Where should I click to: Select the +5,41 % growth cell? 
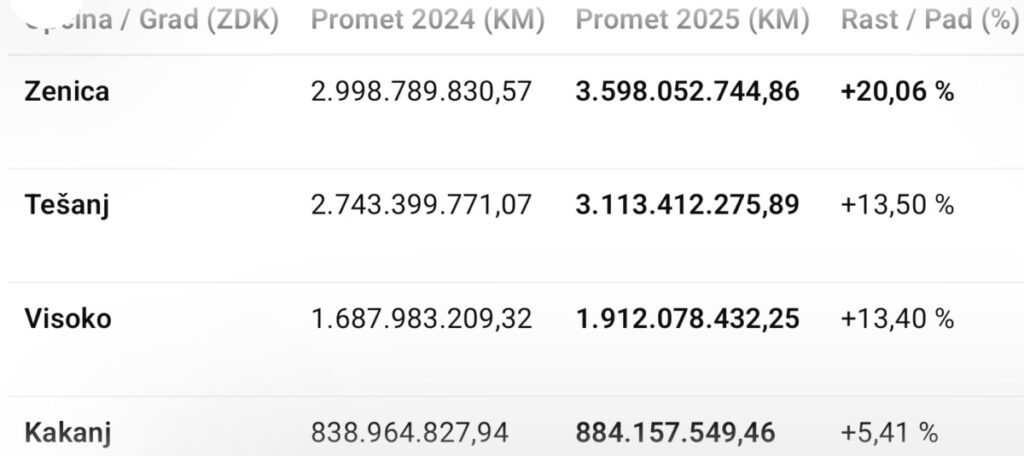(x=890, y=433)
